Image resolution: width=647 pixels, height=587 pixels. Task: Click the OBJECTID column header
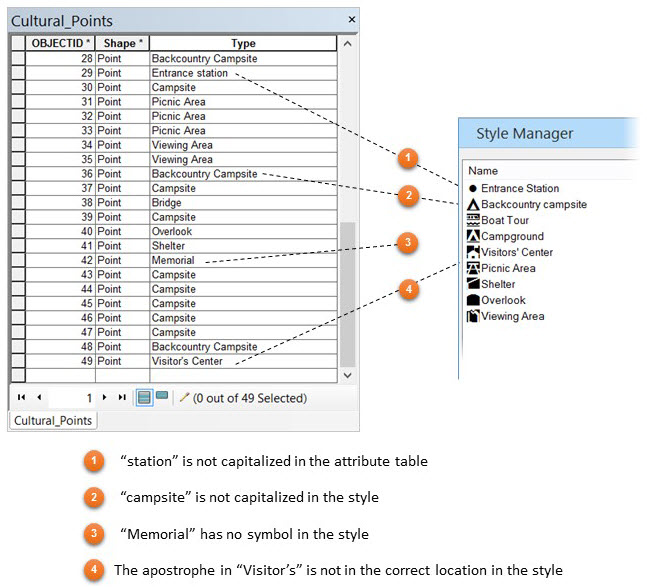click(60, 43)
